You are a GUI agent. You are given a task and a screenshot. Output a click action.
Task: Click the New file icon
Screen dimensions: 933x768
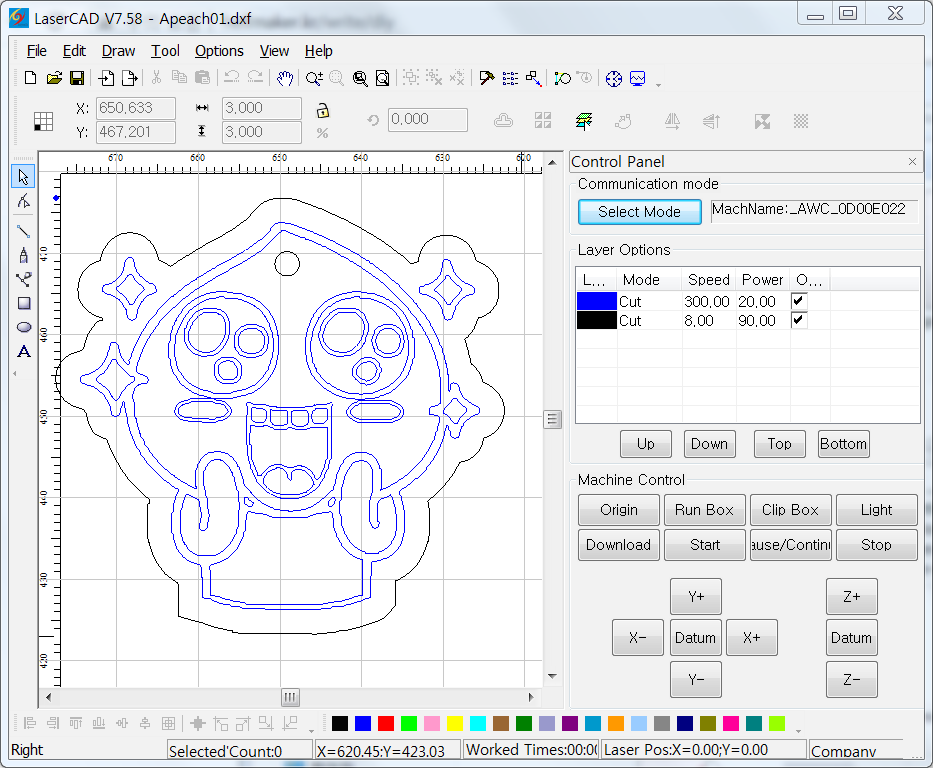[30, 78]
